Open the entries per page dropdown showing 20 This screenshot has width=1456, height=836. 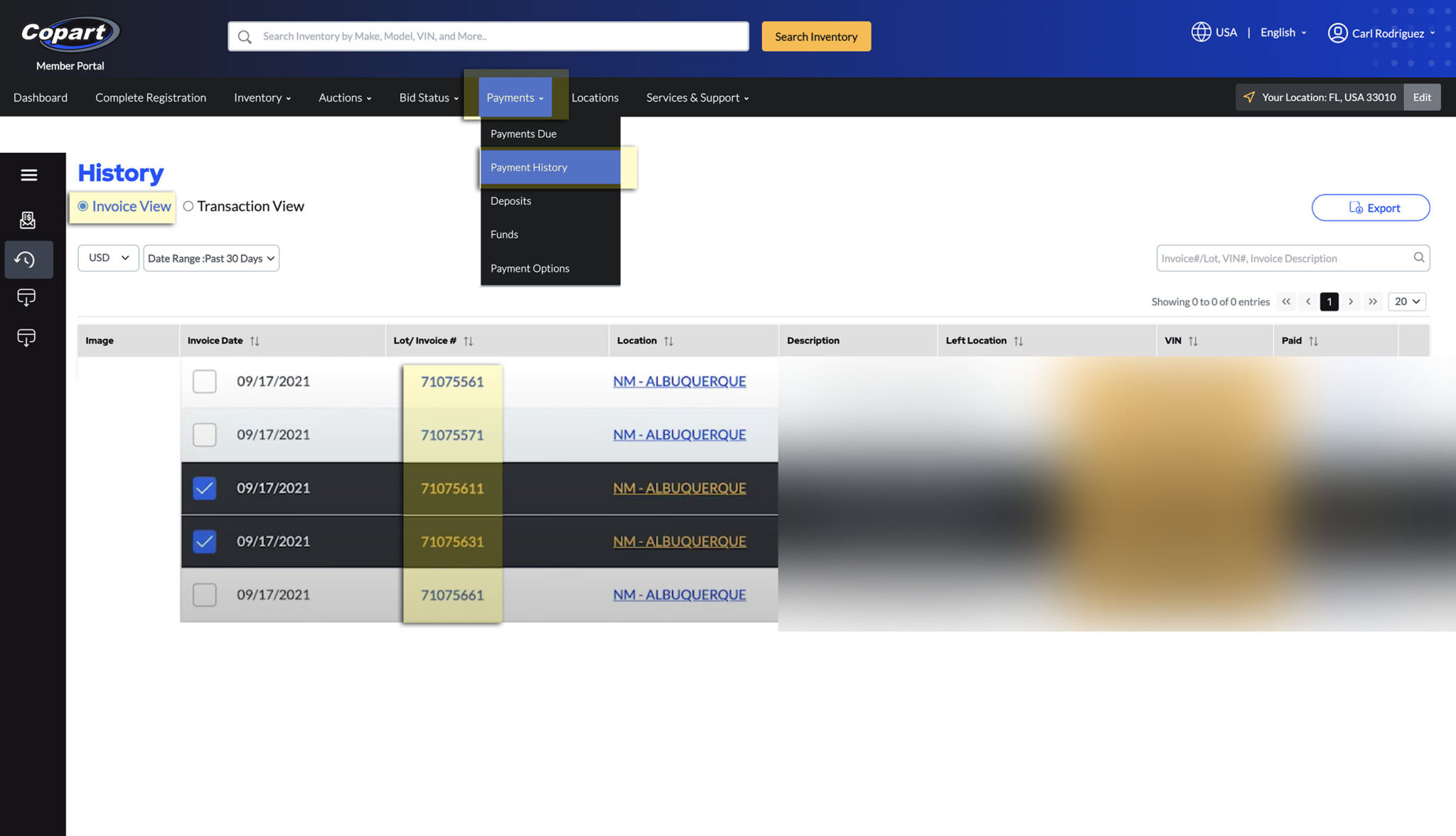pyautogui.click(x=1407, y=301)
